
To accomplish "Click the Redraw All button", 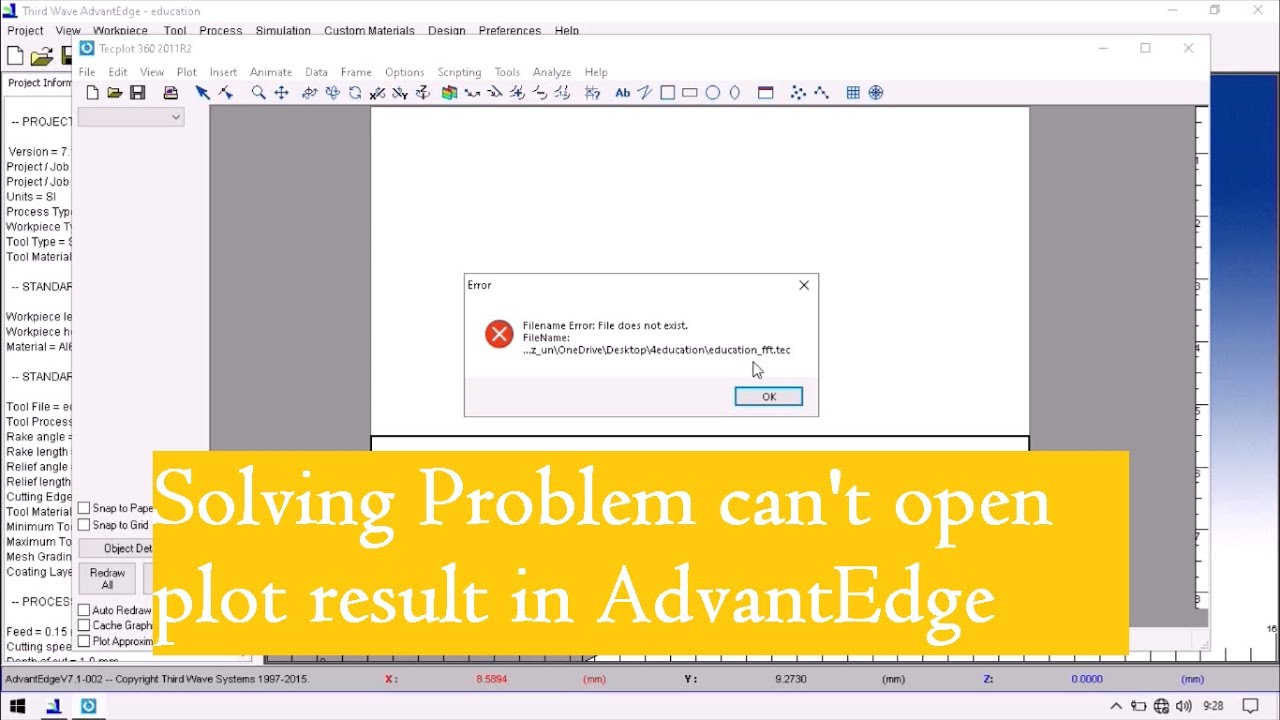I will [107, 579].
